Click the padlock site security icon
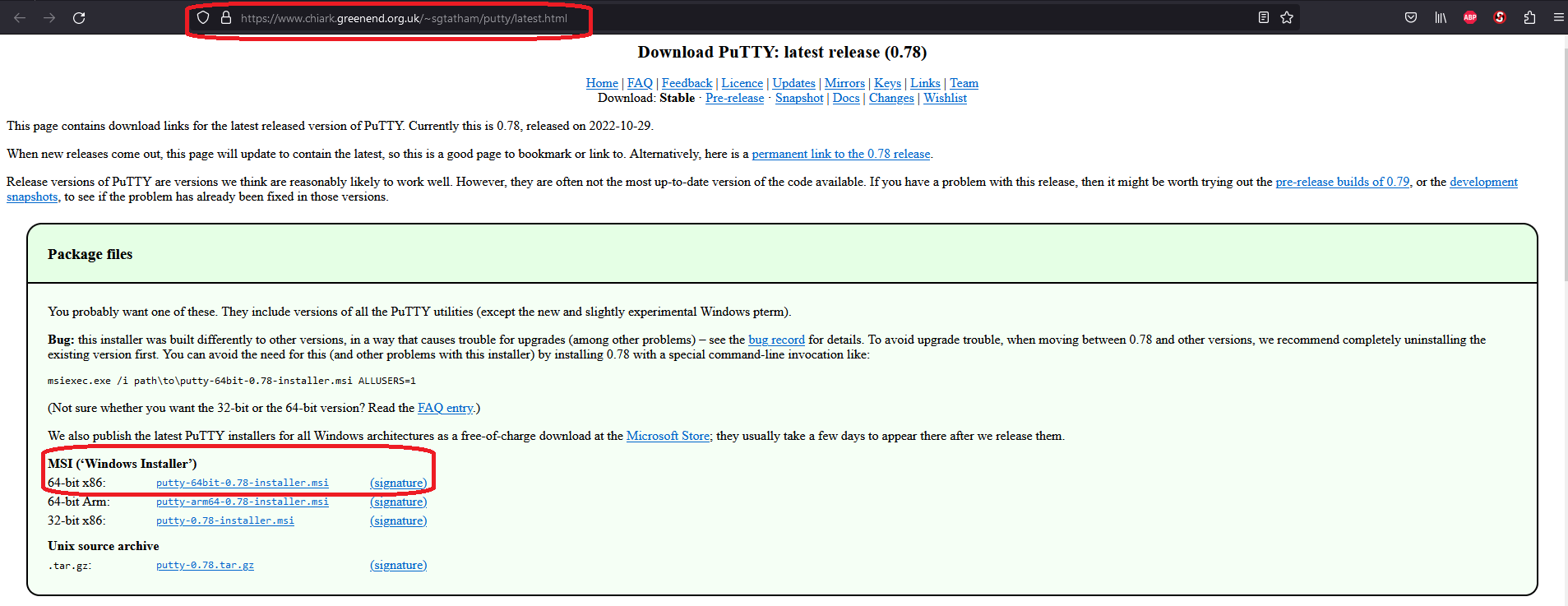 (x=225, y=17)
